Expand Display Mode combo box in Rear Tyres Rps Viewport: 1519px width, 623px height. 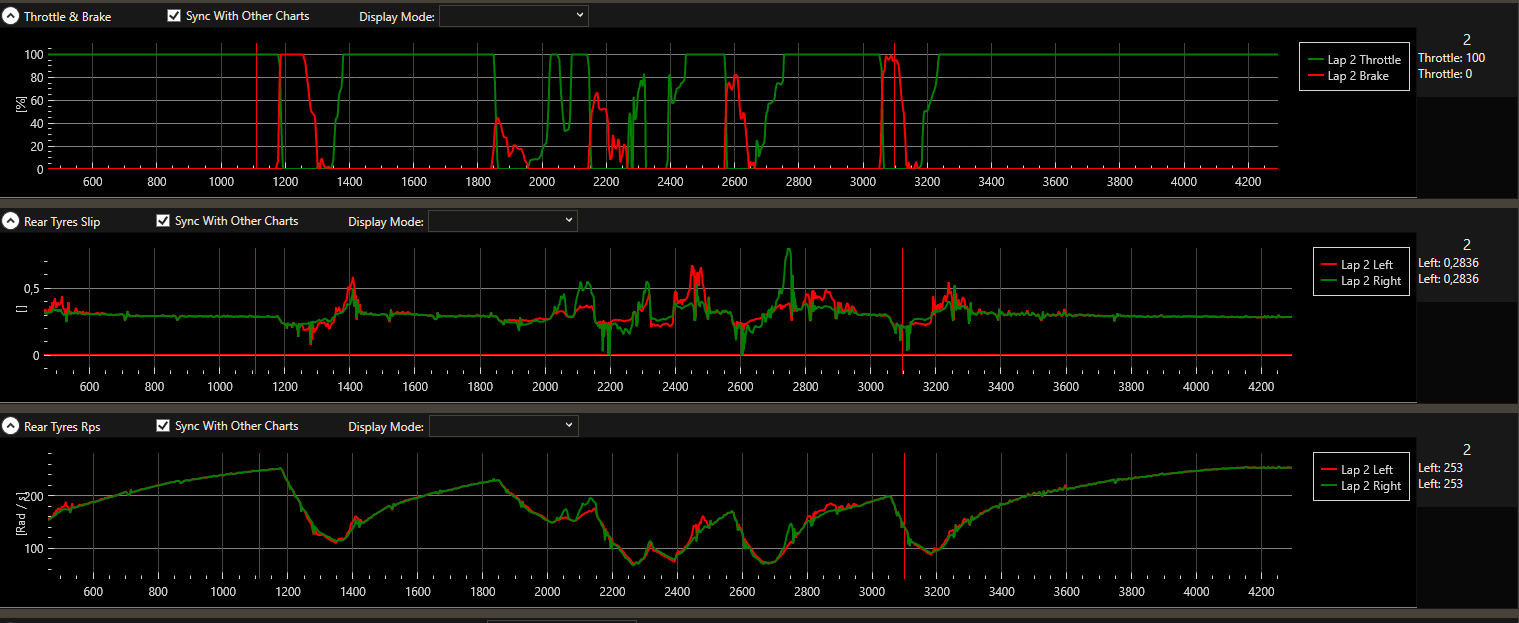pos(502,426)
